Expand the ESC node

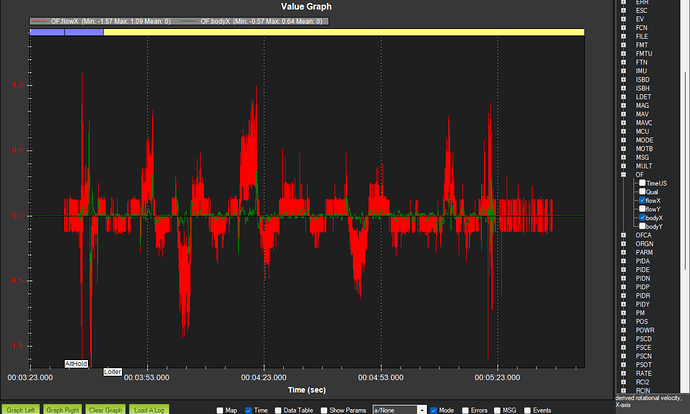[x=624, y=11]
